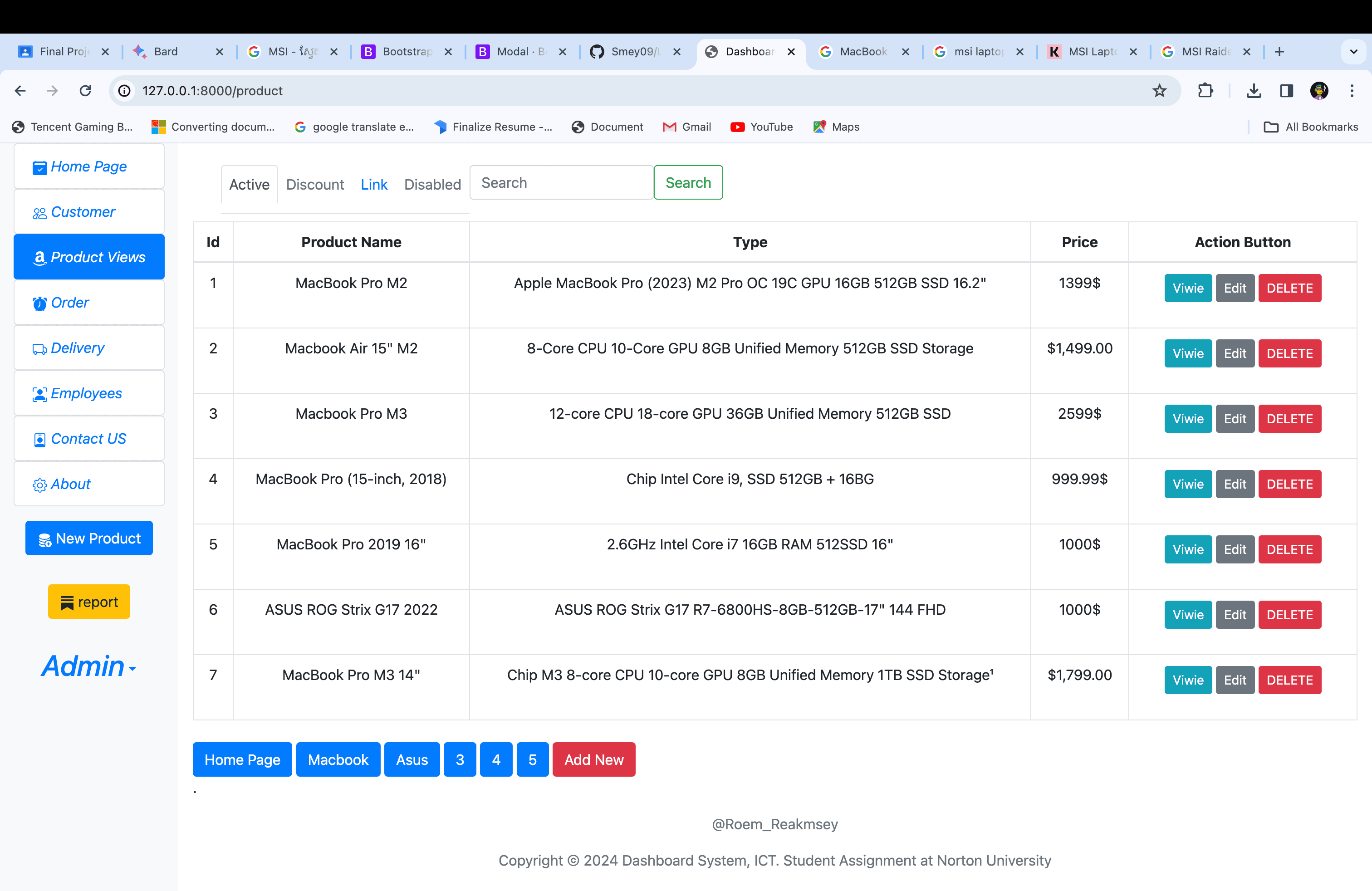Click DELETE for MacBook Pro M2
The height and width of the screenshot is (891, 1372).
(1289, 288)
